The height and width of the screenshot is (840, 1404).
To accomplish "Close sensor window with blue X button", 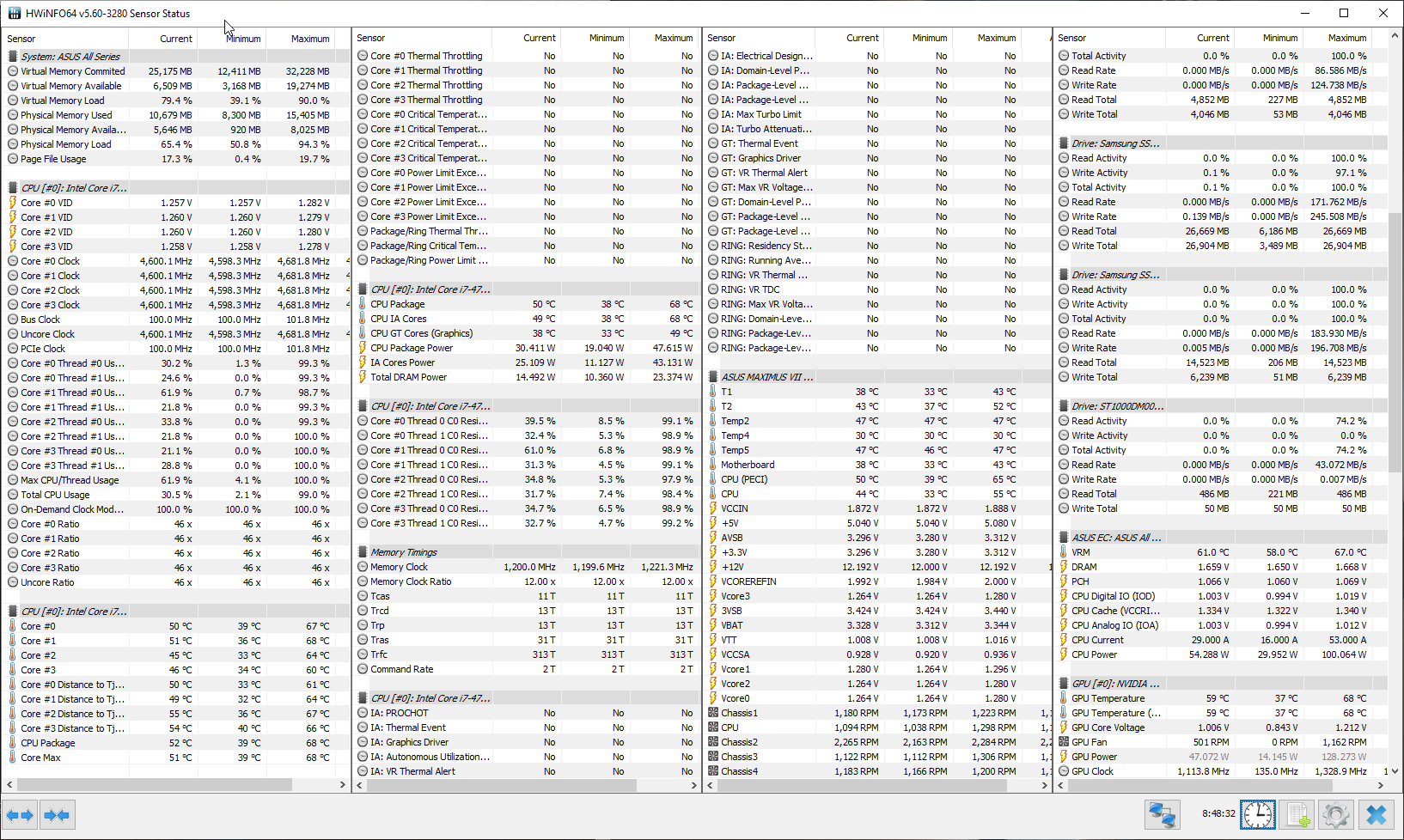I will [x=1377, y=814].
